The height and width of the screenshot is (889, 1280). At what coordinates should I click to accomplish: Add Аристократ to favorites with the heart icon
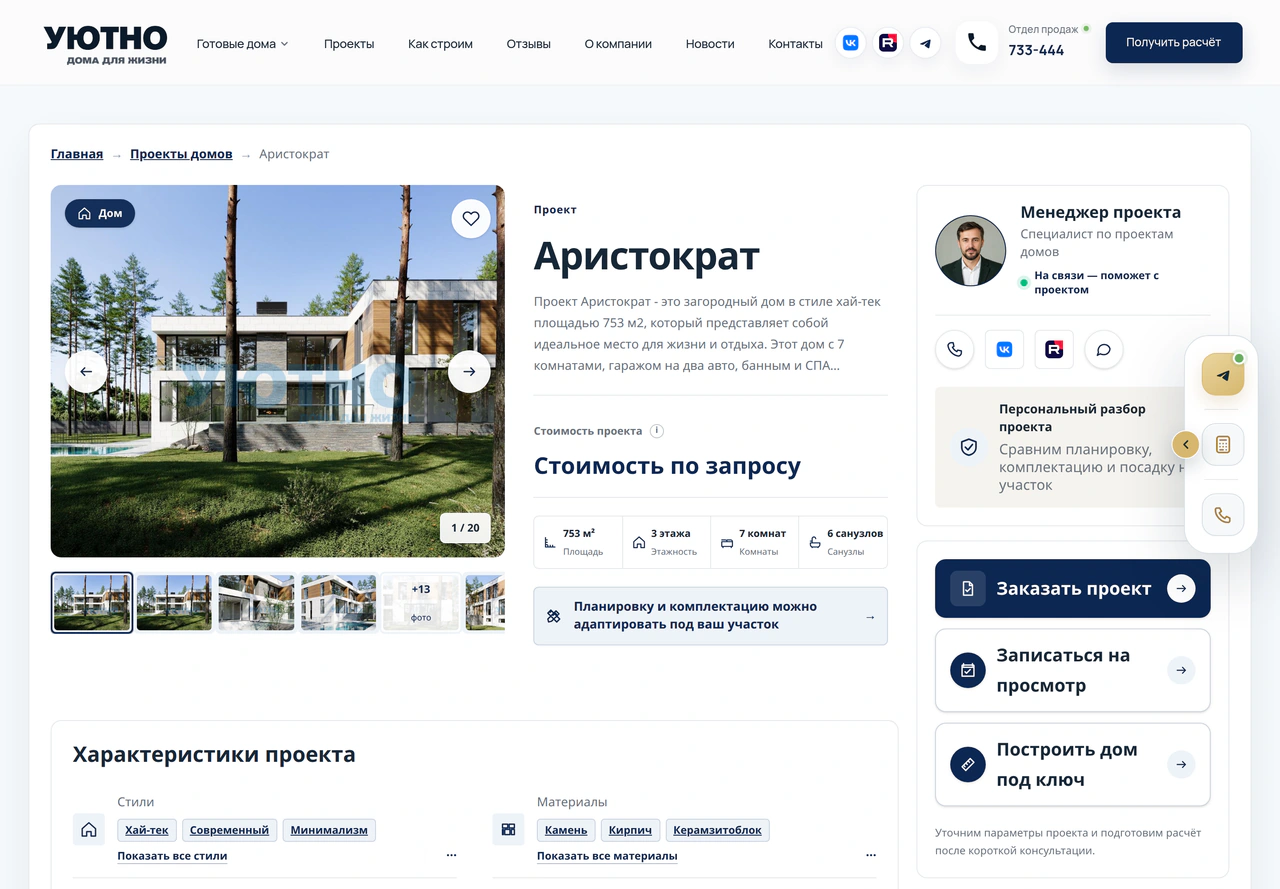click(x=471, y=219)
